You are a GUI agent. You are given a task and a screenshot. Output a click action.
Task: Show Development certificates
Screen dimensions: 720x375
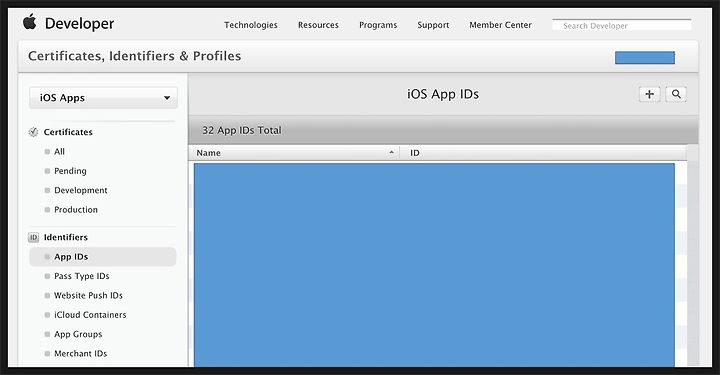tap(81, 190)
